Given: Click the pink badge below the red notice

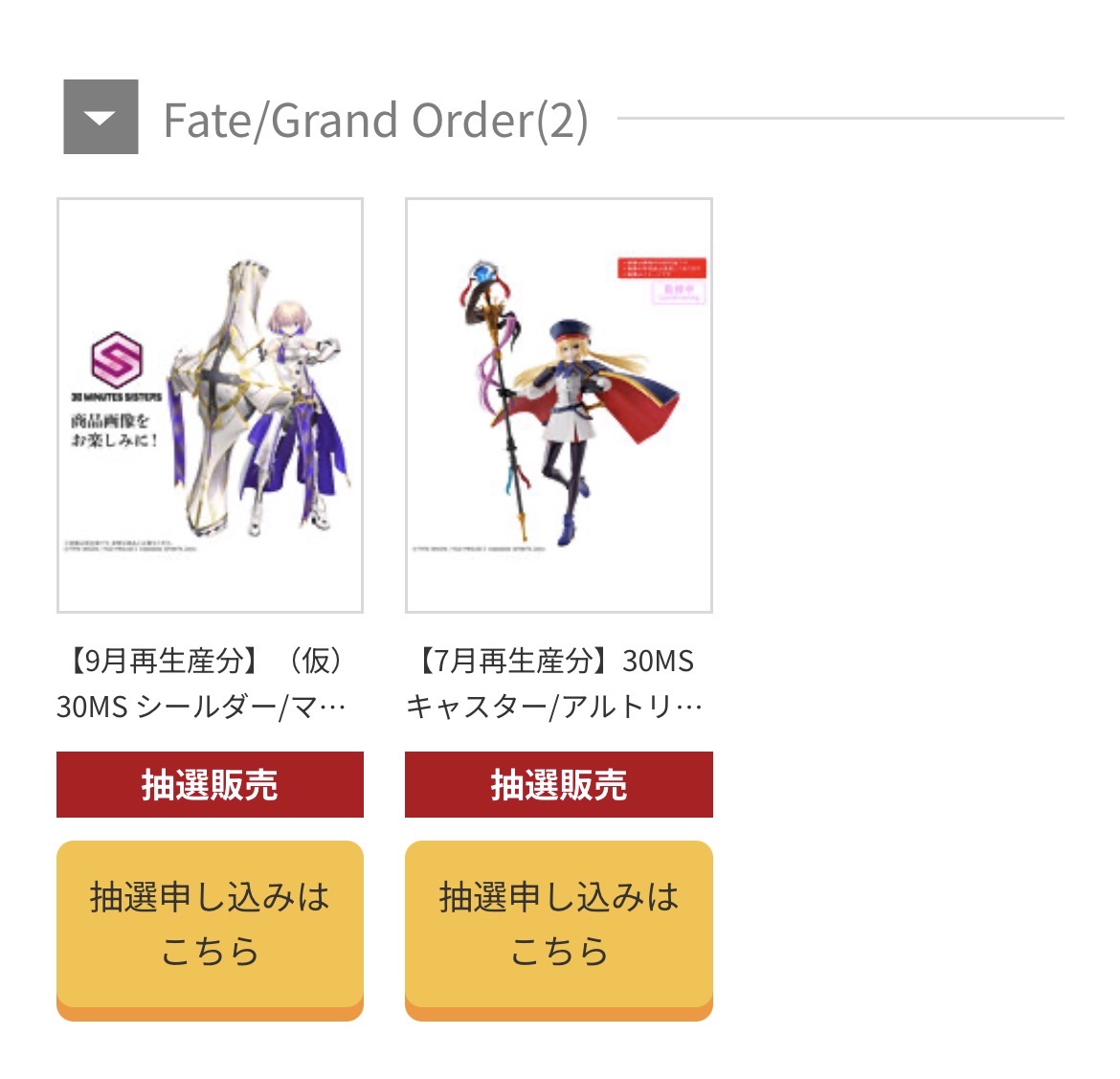Looking at the screenshot, I should pos(679,292).
